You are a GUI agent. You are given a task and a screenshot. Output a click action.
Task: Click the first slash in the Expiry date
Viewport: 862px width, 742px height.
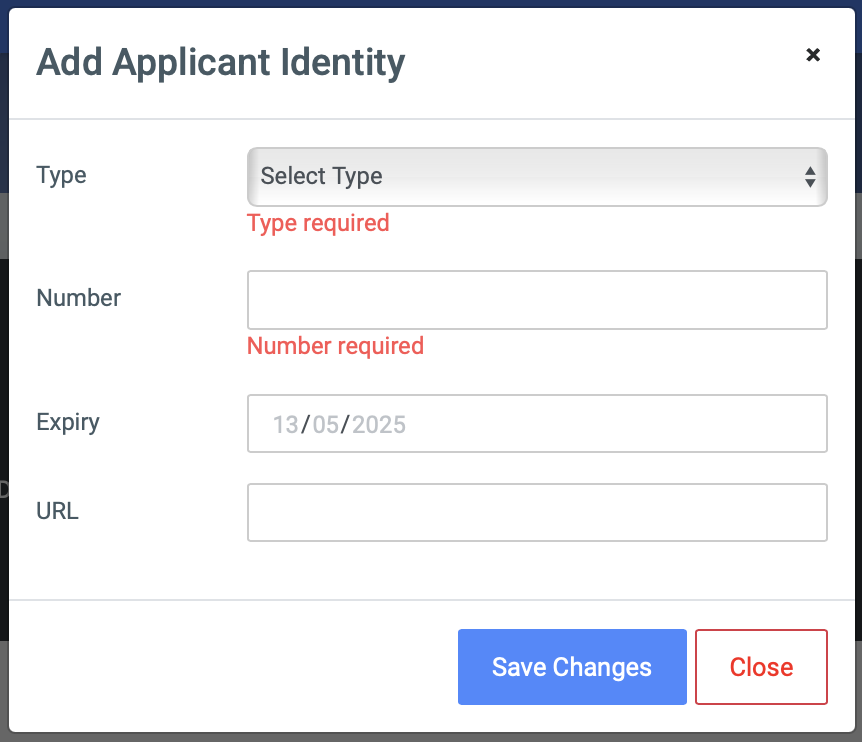click(x=306, y=424)
